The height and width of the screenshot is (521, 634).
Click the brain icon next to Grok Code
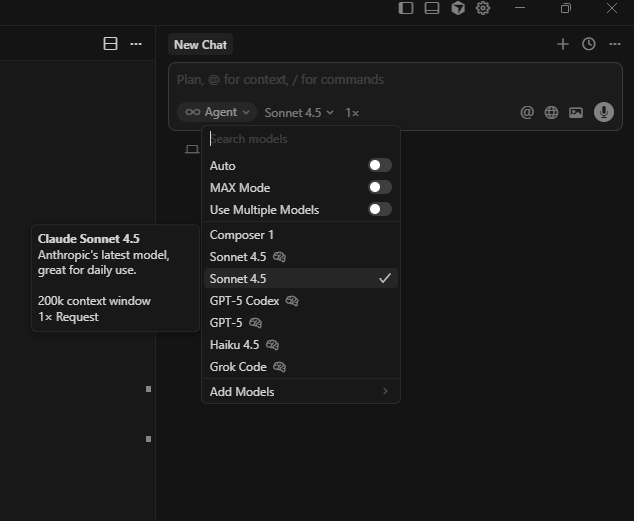(x=279, y=367)
